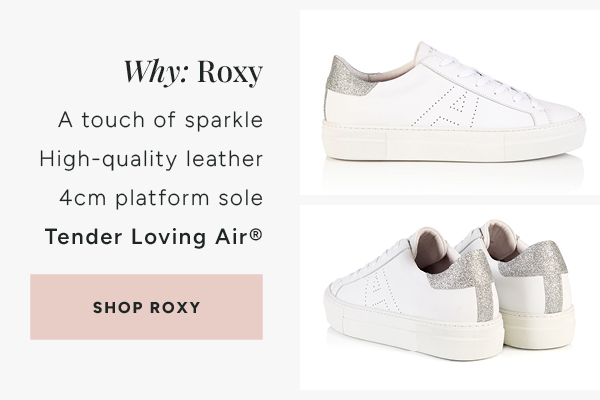Select the '4cm platform sole' line
The width and height of the screenshot is (600, 400).
(x=161, y=198)
